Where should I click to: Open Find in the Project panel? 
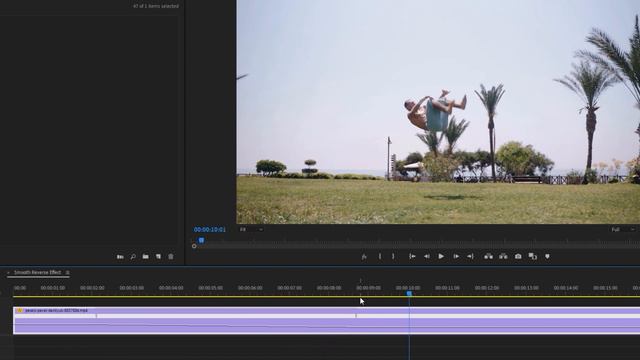[x=133, y=257]
